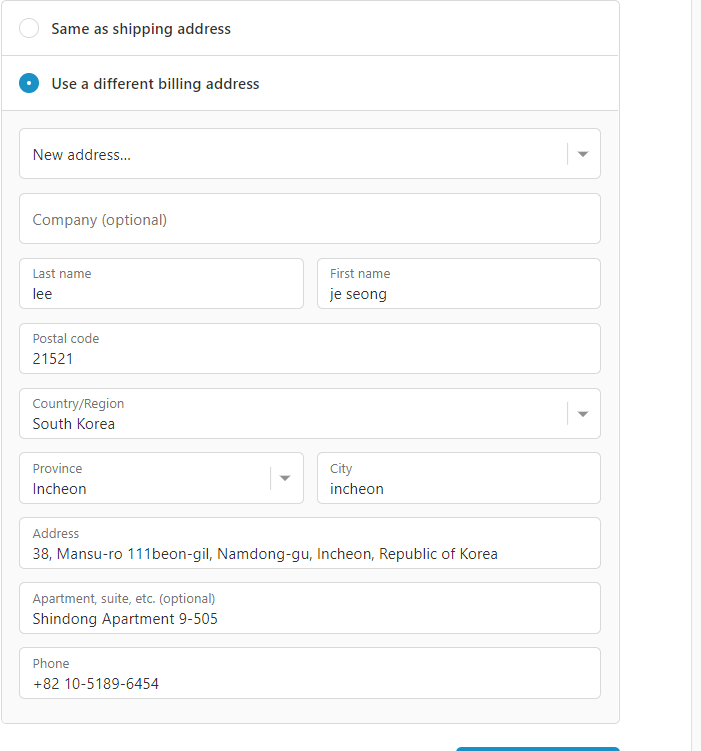Click the Phone field with +82 number

coord(310,673)
